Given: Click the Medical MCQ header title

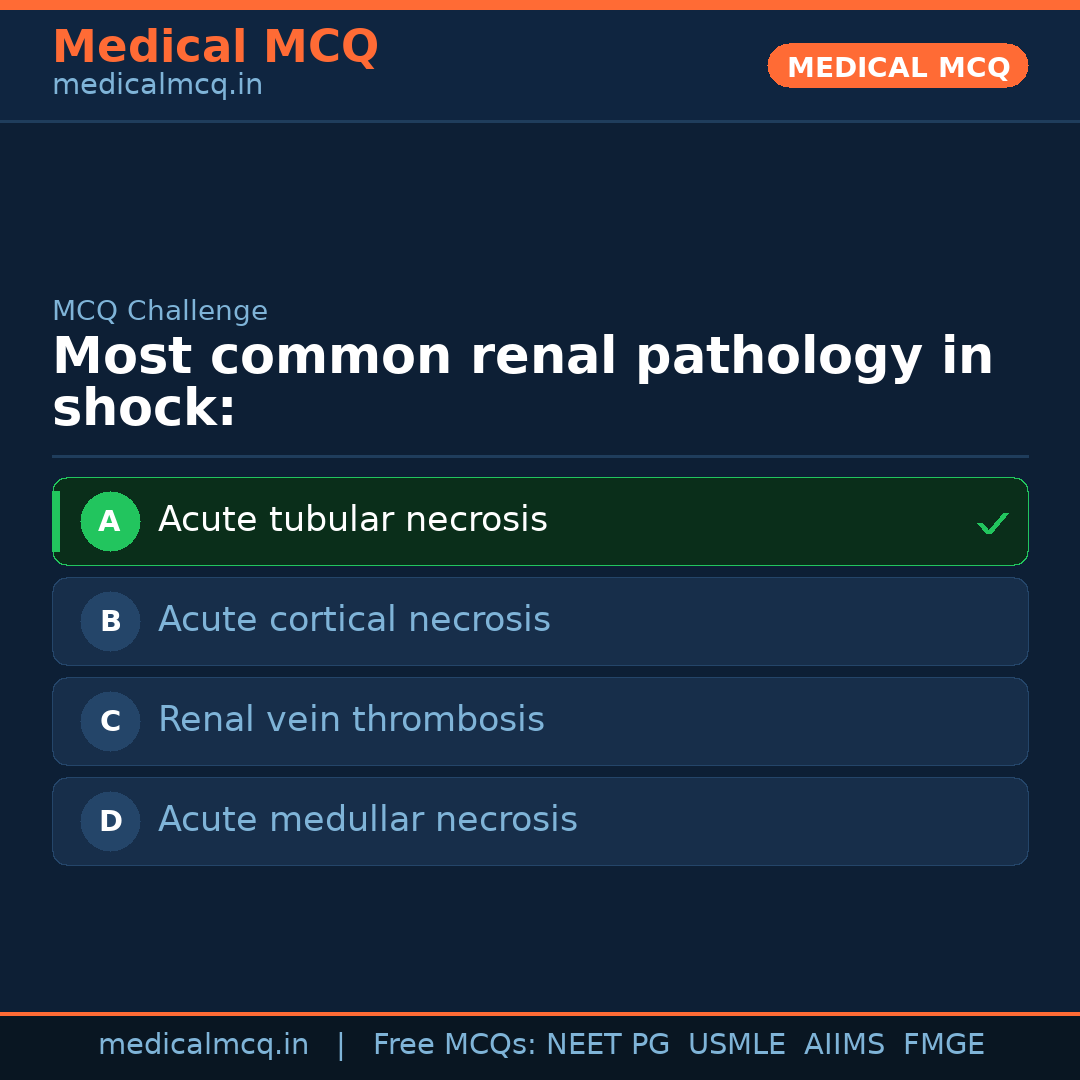Looking at the screenshot, I should [215, 47].
